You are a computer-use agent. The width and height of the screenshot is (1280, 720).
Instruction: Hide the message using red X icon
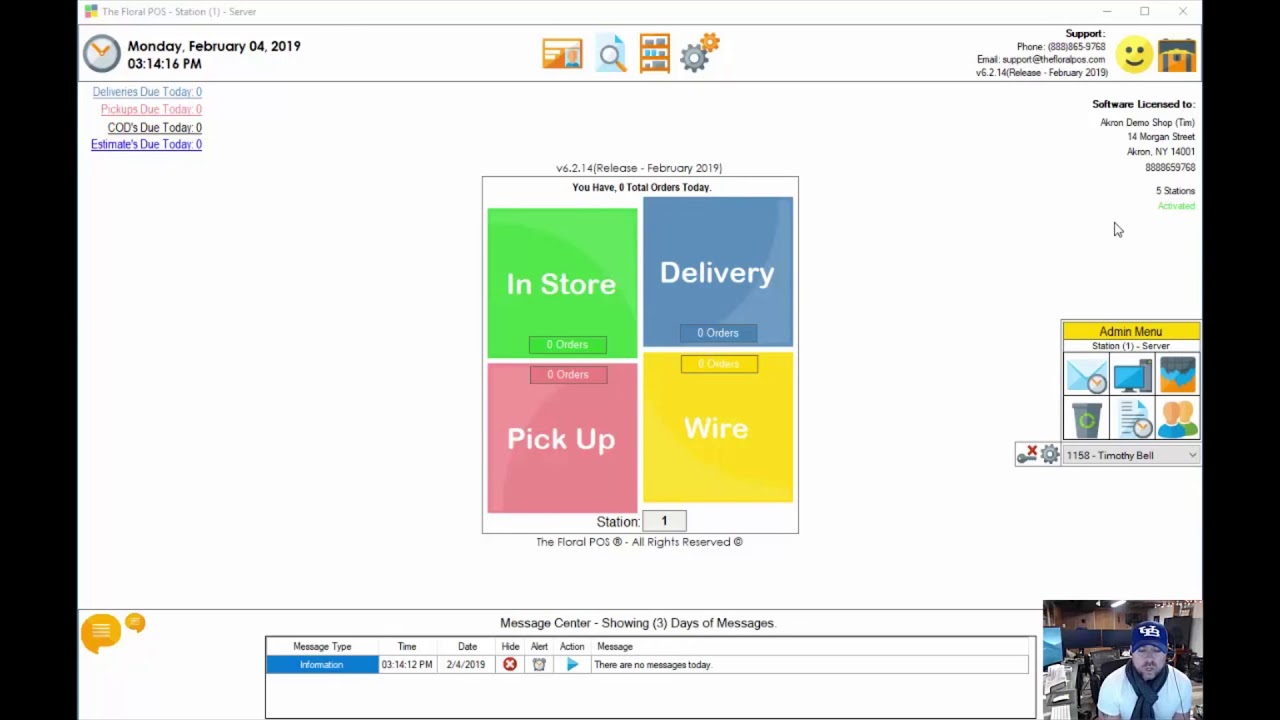click(510, 664)
